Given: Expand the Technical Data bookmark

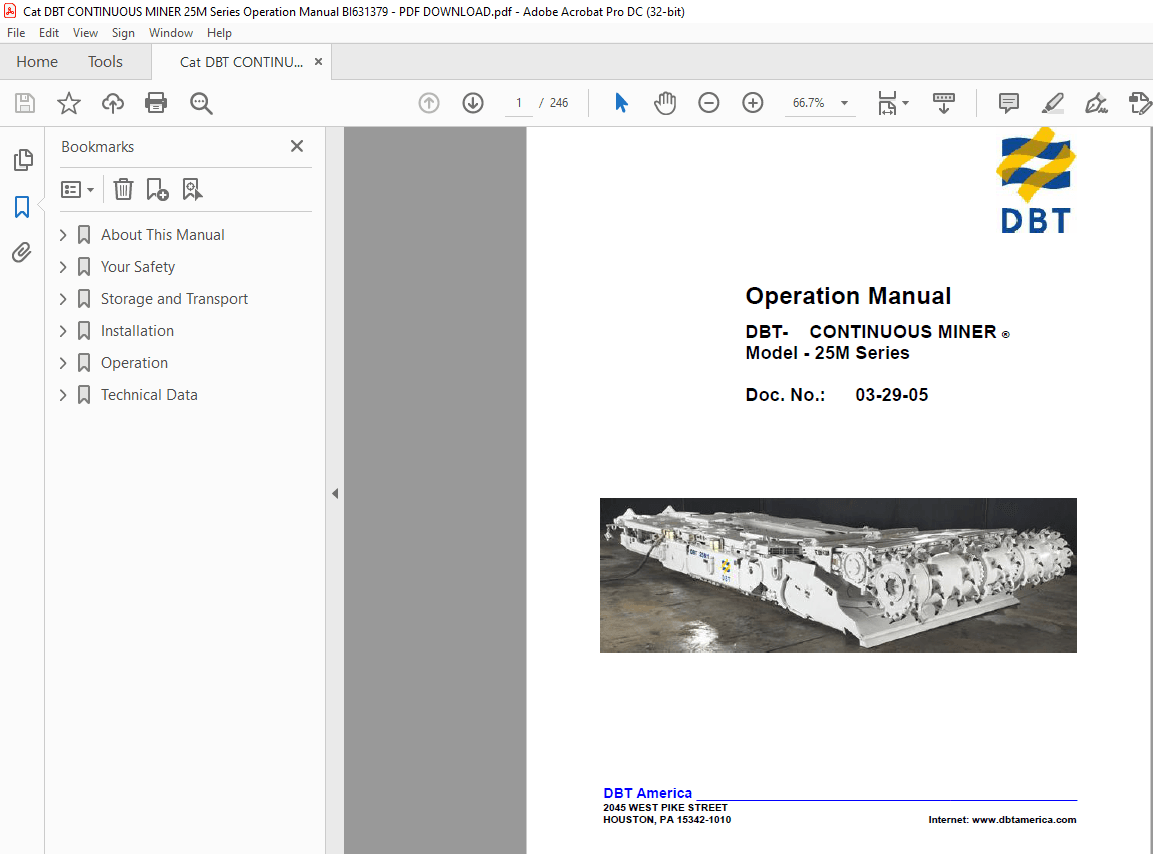Looking at the screenshot, I should tap(62, 394).
